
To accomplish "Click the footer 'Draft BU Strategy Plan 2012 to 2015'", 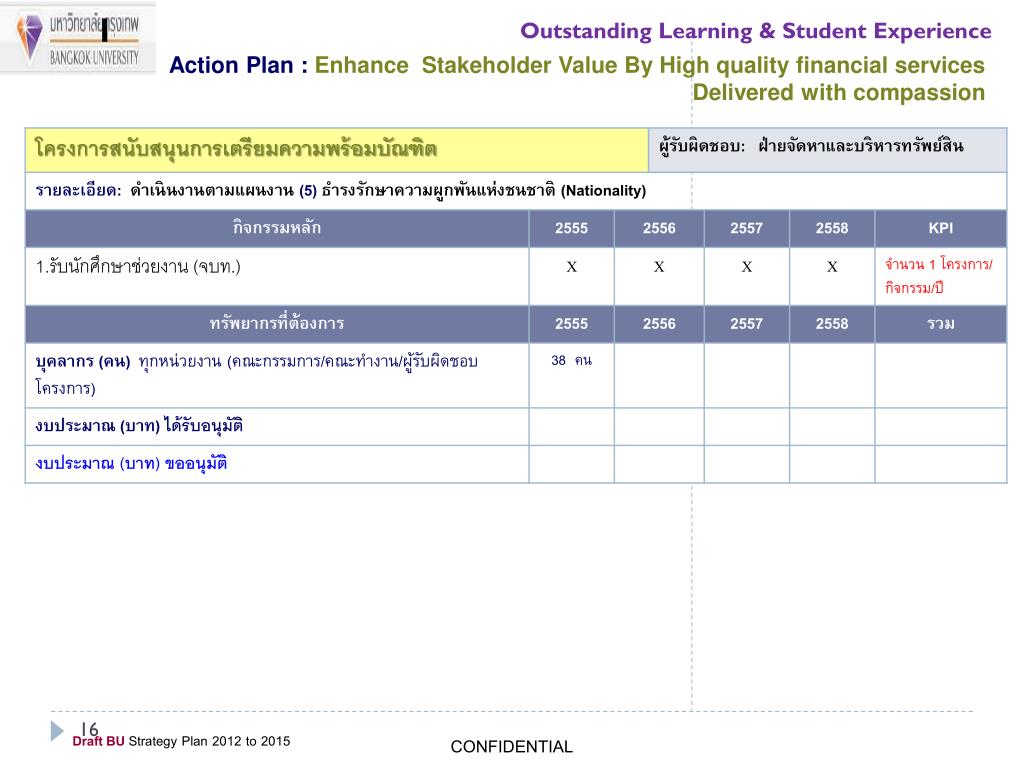I will (x=181, y=741).
